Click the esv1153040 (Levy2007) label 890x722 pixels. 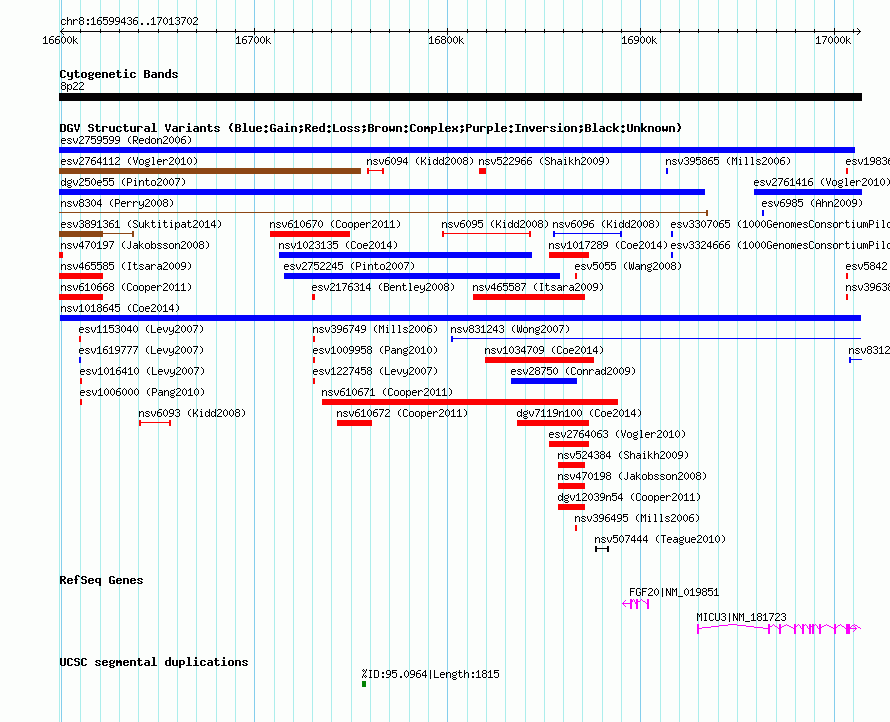coord(141,329)
